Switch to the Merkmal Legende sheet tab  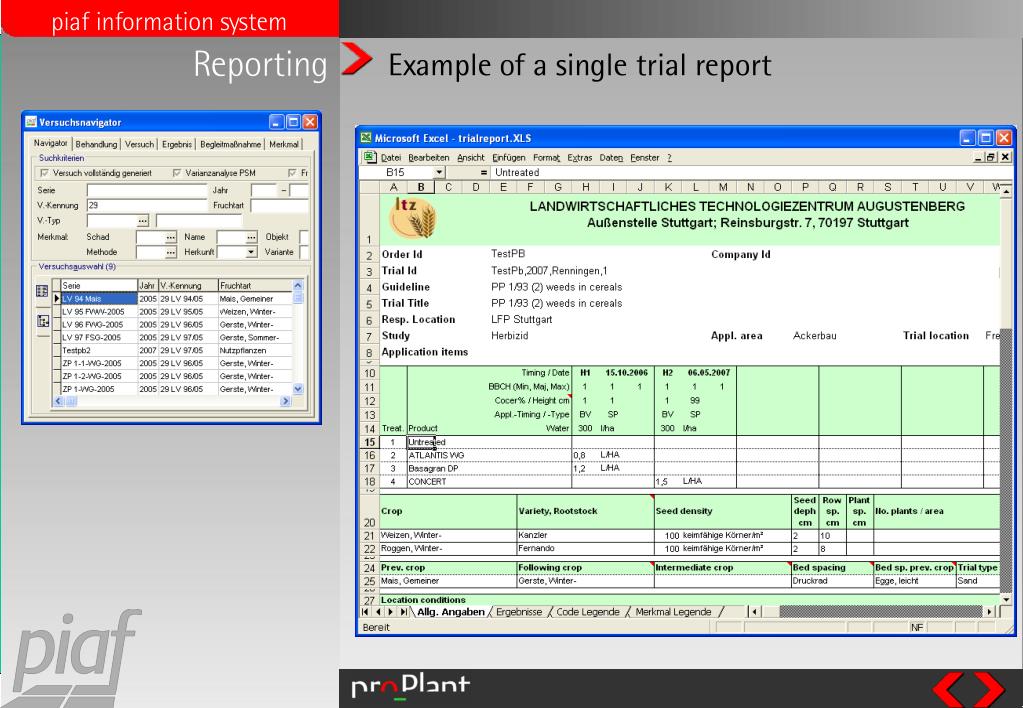pyautogui.click(x=673, y=612)
